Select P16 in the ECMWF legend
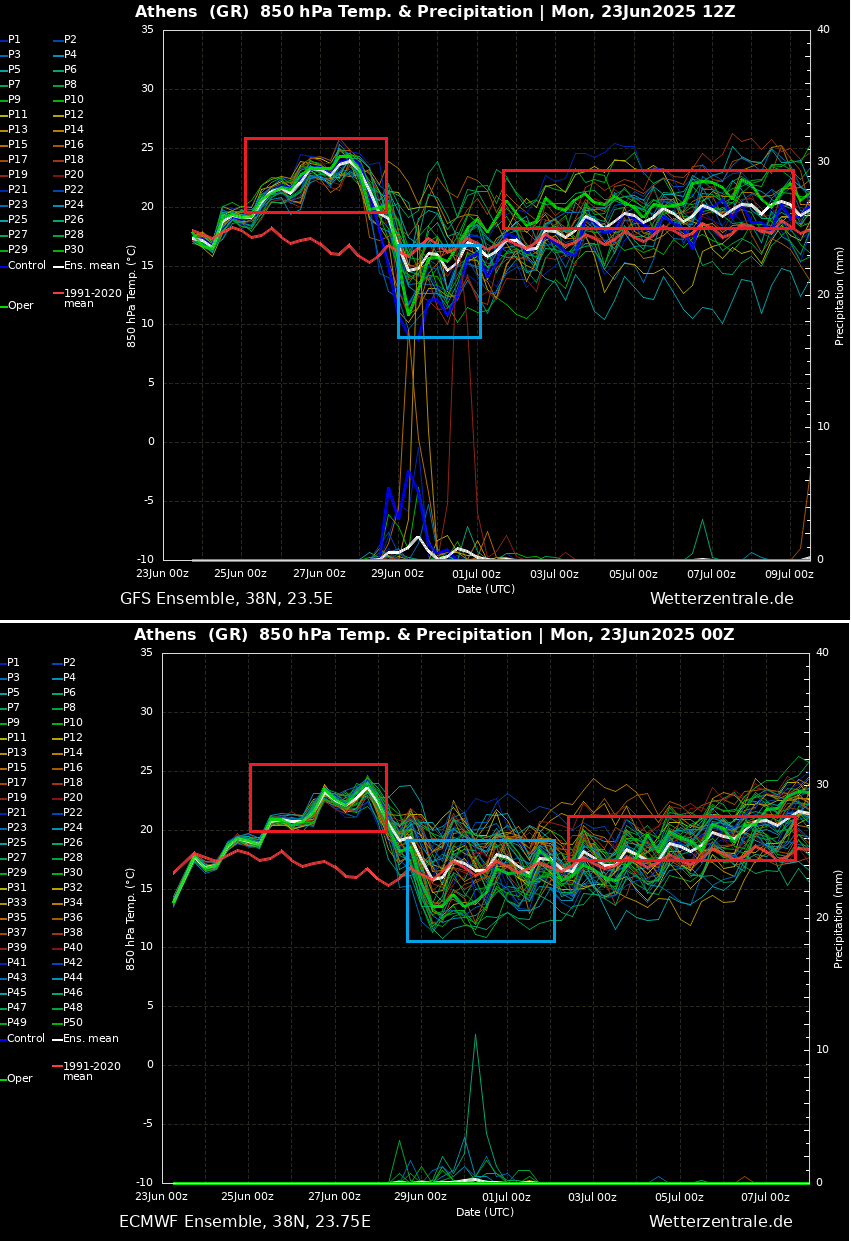851x1241 pixels. [x=73, y=768]
